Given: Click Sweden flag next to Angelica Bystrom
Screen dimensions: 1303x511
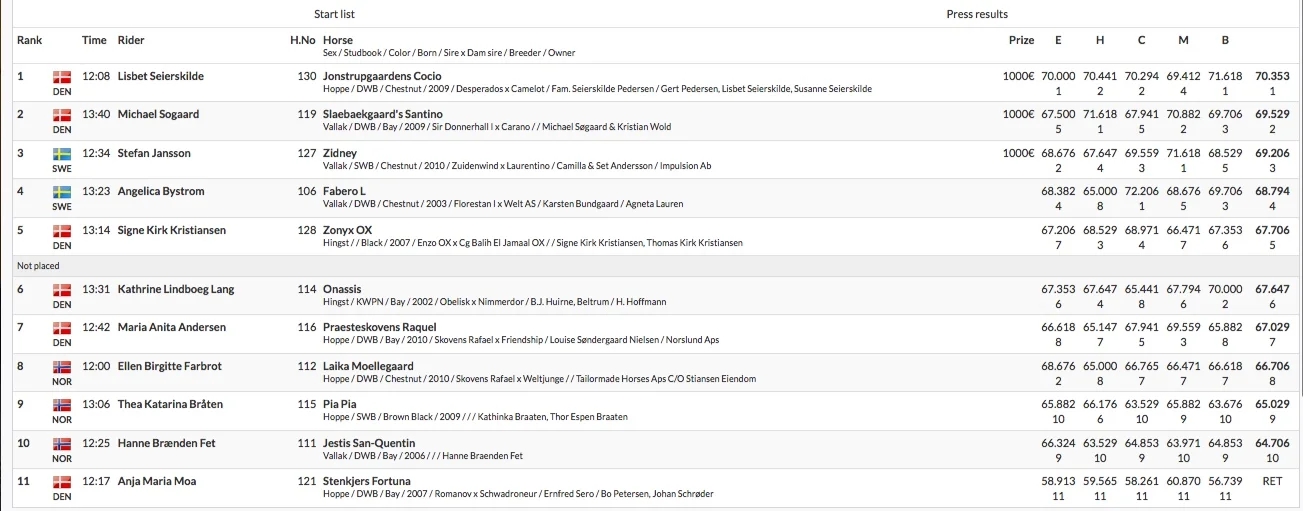Looking at the screenshot, I should (62, 192).
